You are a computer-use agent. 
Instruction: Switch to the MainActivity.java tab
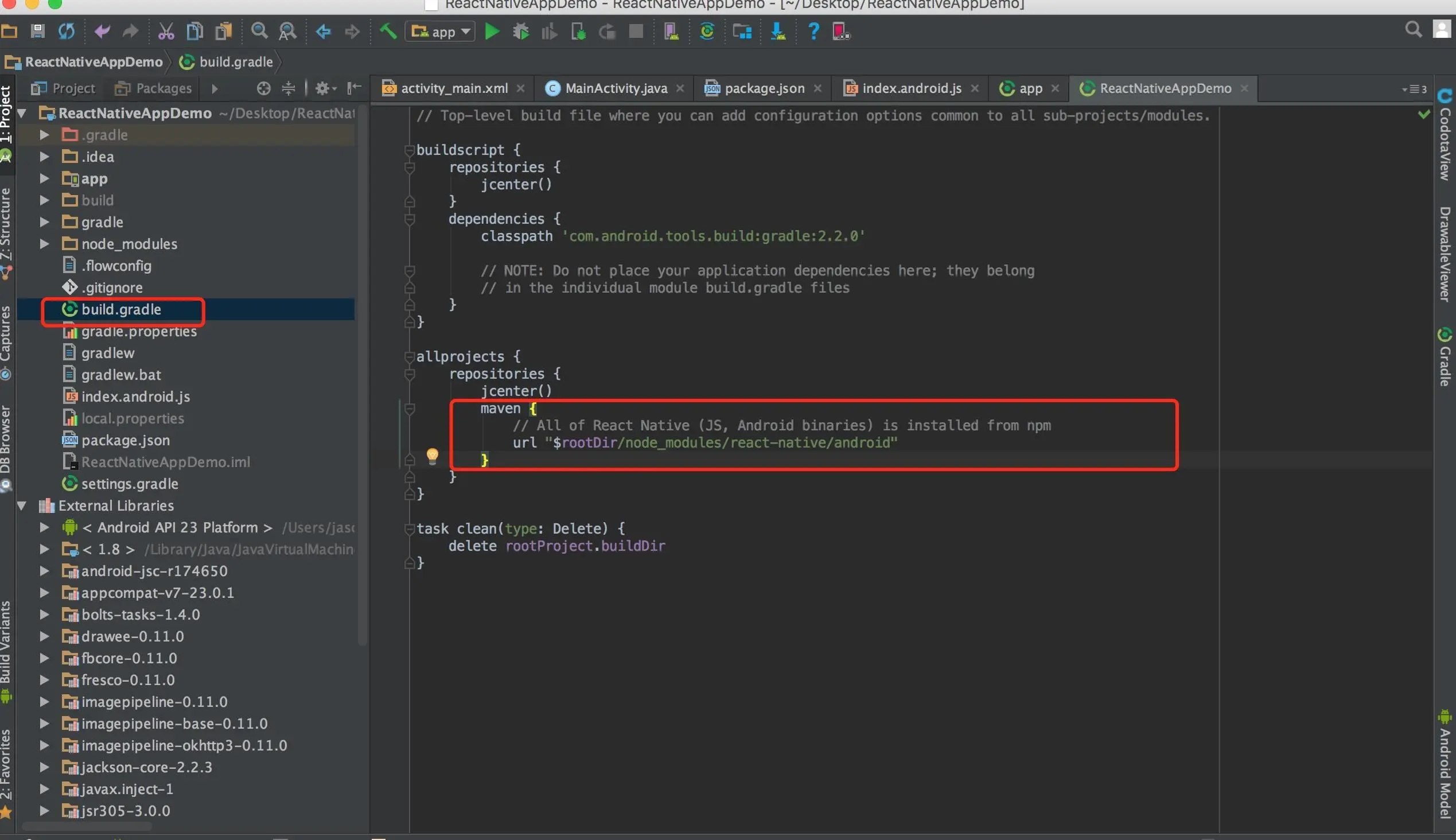[x=616, y=88]
